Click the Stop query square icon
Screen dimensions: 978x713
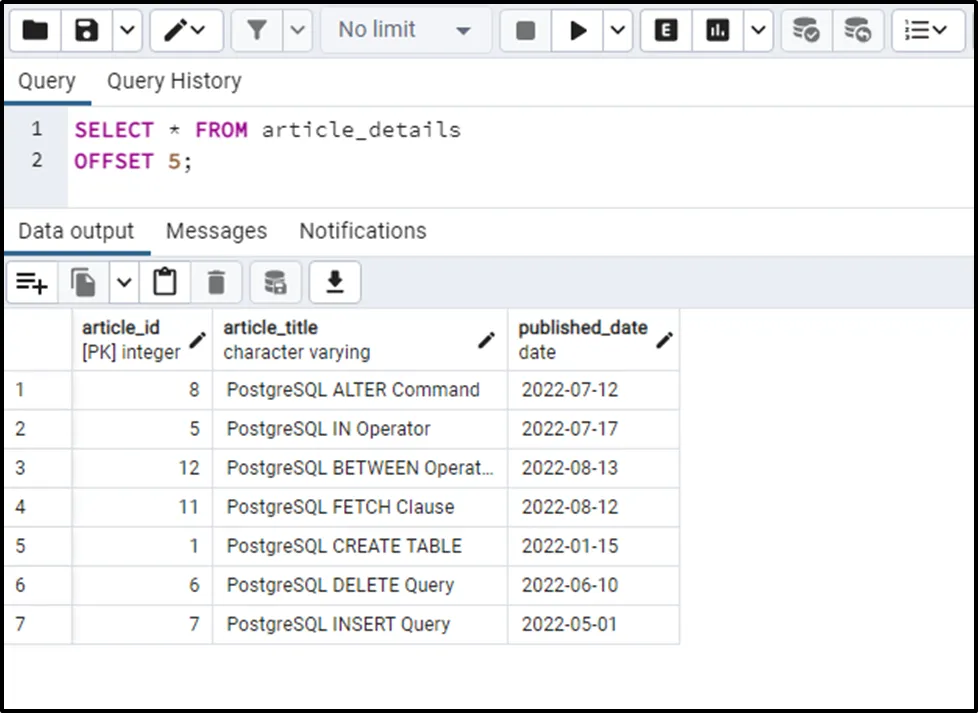point(526,31)
